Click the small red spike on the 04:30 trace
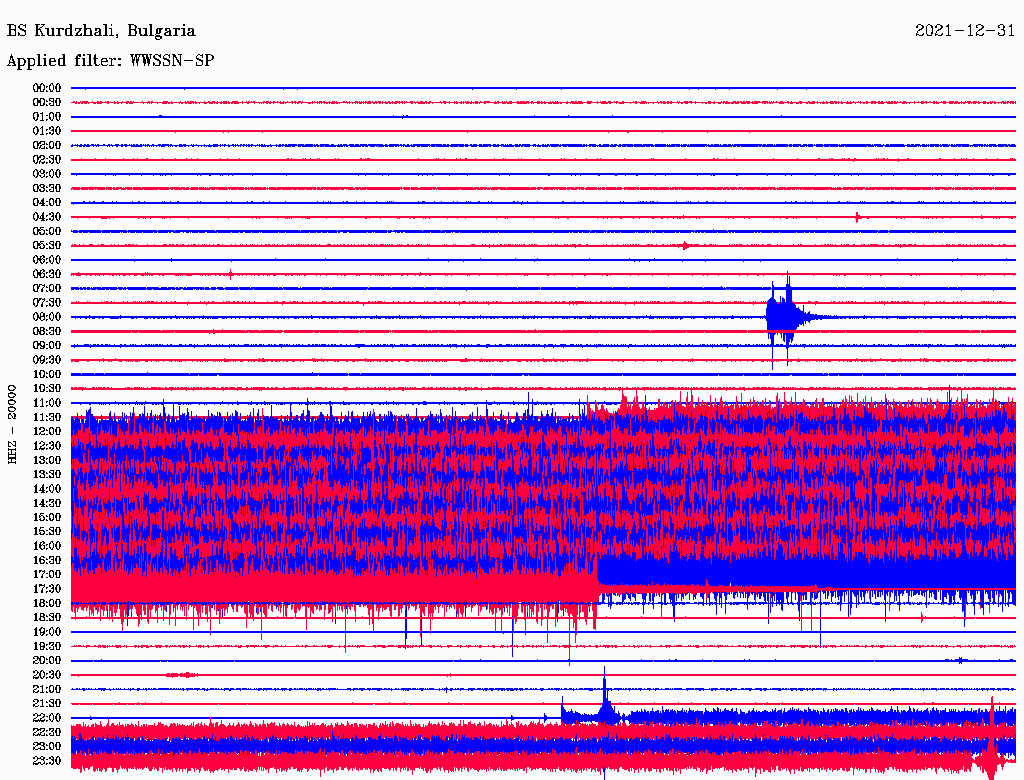This screenshot has height=780, width=1024. pyautogui.click(x=857, y=217)
